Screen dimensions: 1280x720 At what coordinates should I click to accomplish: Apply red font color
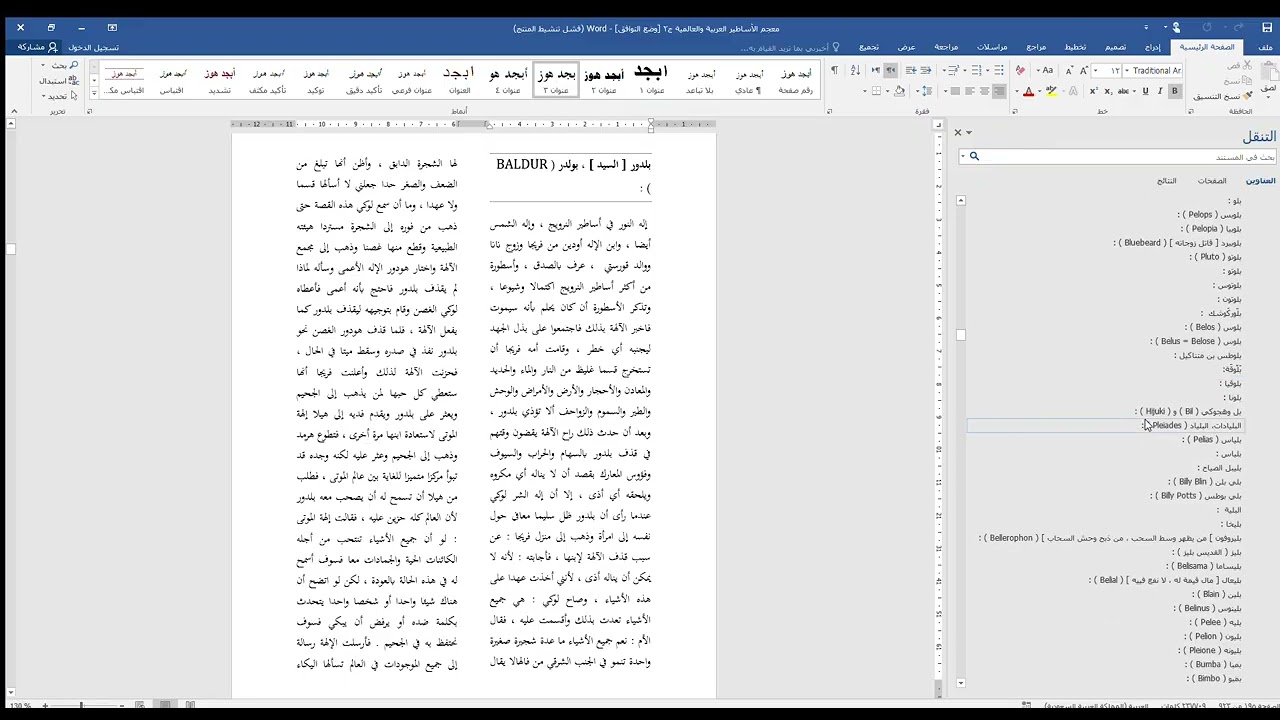1029,91
